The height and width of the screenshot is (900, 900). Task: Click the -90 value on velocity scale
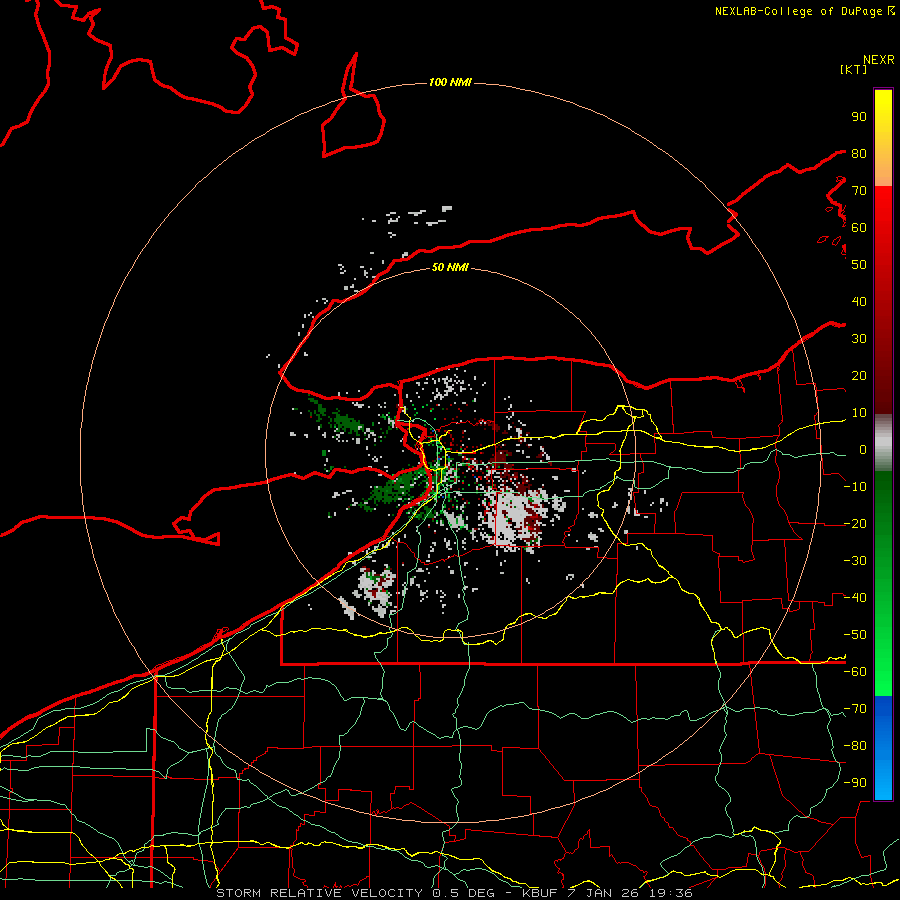855,783
